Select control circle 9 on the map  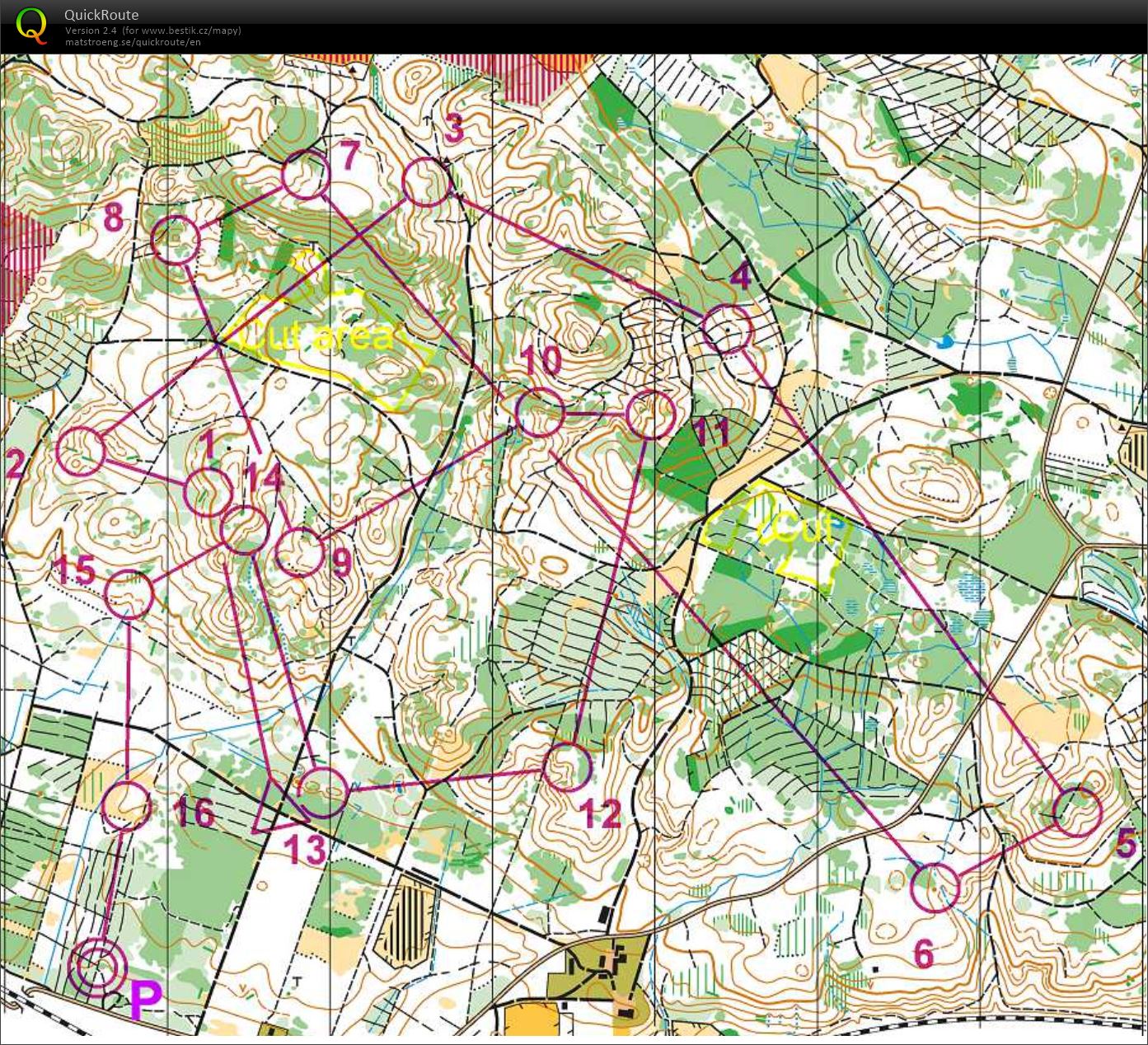(300, 552)
